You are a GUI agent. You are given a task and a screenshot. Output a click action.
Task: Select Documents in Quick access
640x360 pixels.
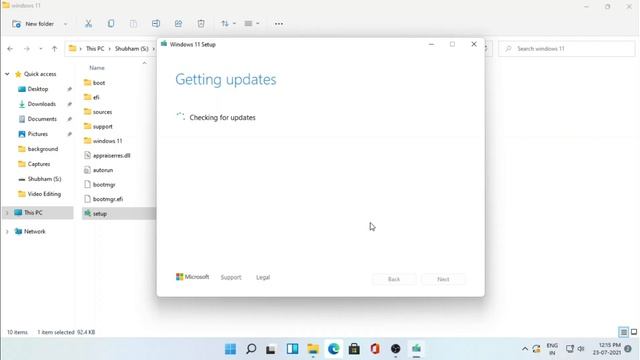coord(42,119)
